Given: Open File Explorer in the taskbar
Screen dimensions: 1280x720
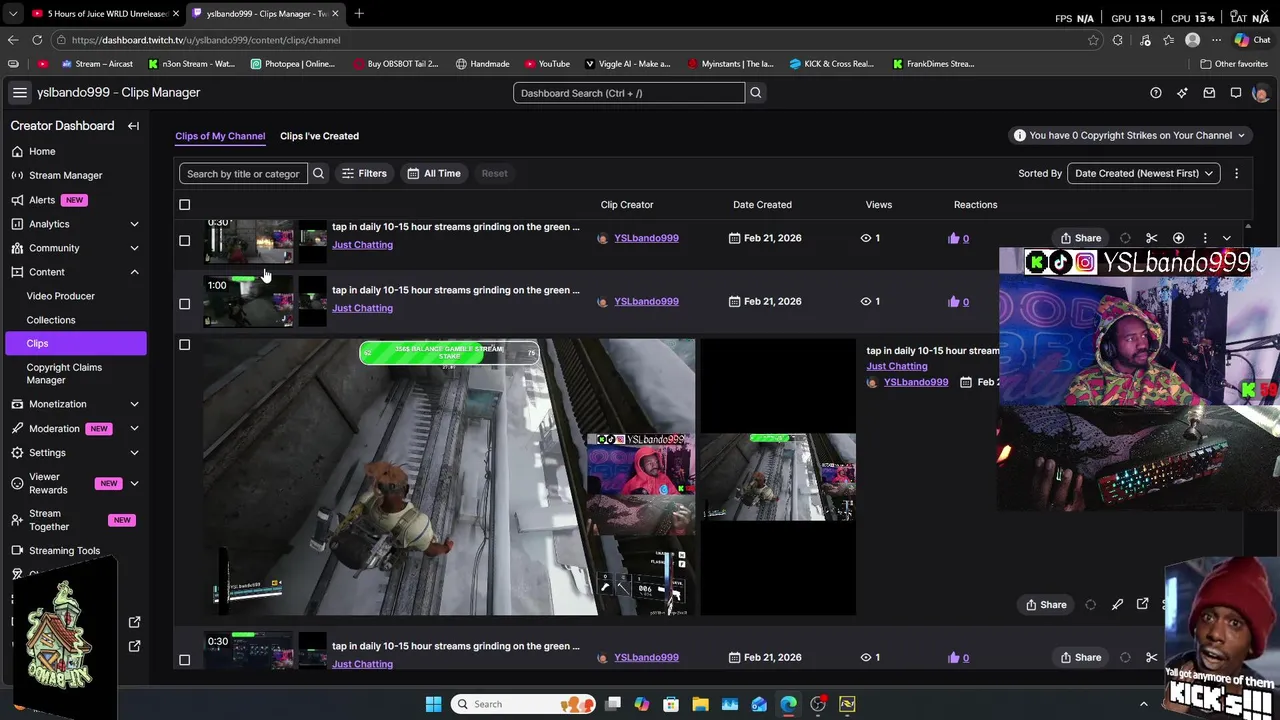Looking at the screenshot, I should 700,704.
